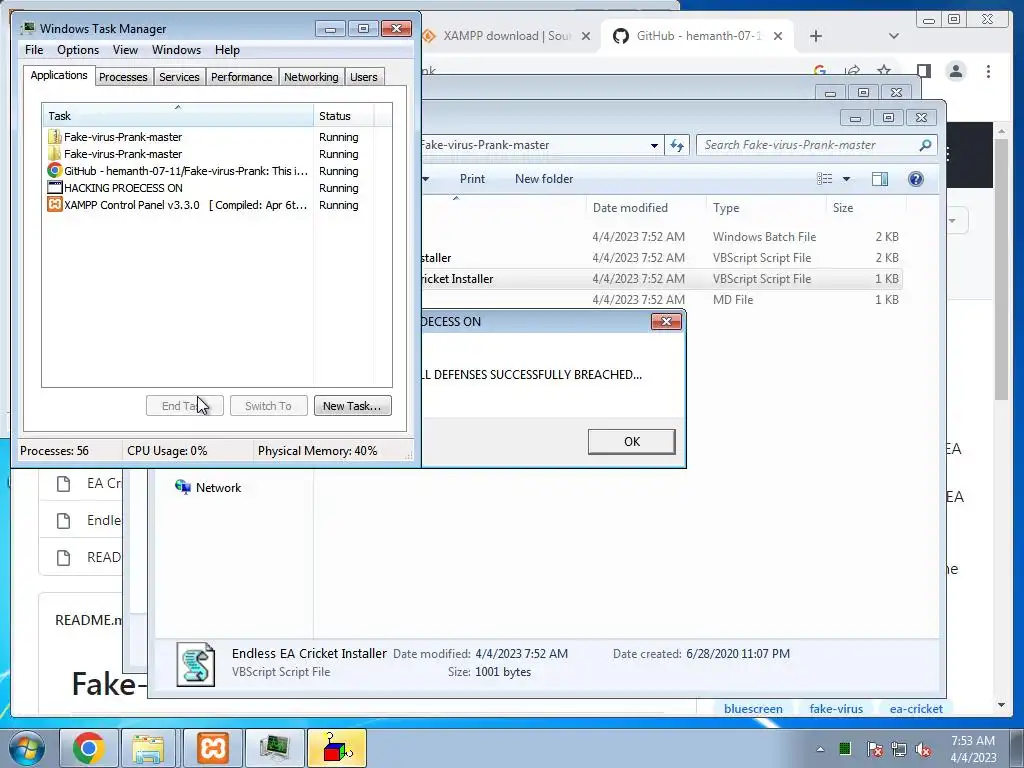Sort applications by the Status column header
Screen dimensions: 1024x768
pyautogui.click(x=344, y=116)
